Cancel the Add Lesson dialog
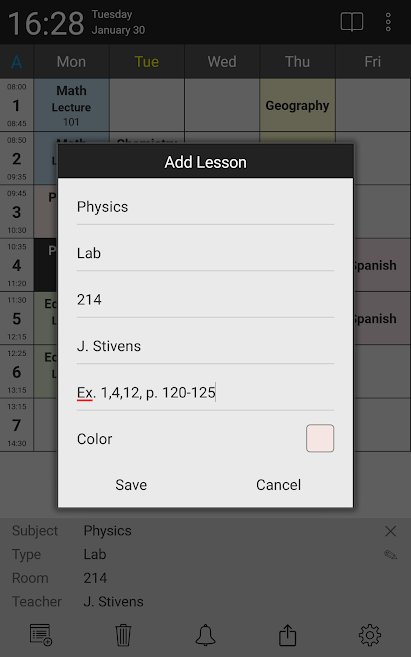 pos(278,485)
